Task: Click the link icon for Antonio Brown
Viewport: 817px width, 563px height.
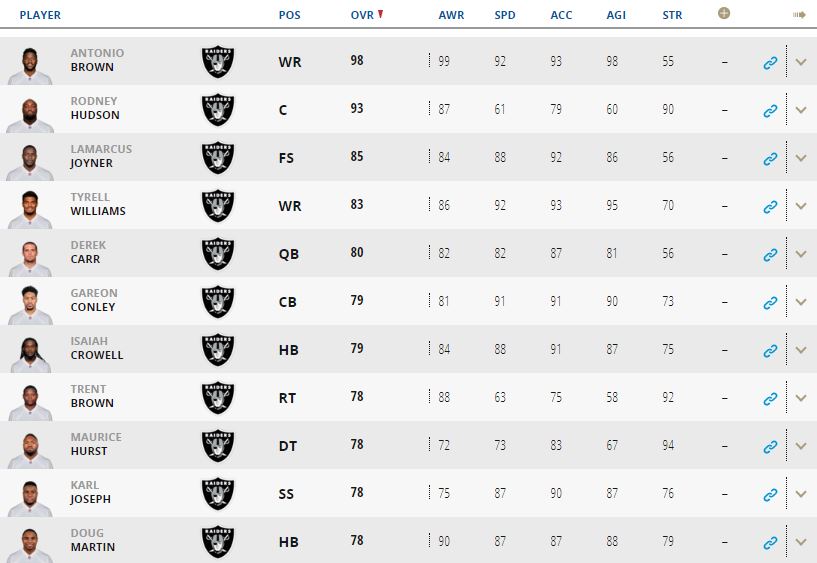Action: point(770,62)
